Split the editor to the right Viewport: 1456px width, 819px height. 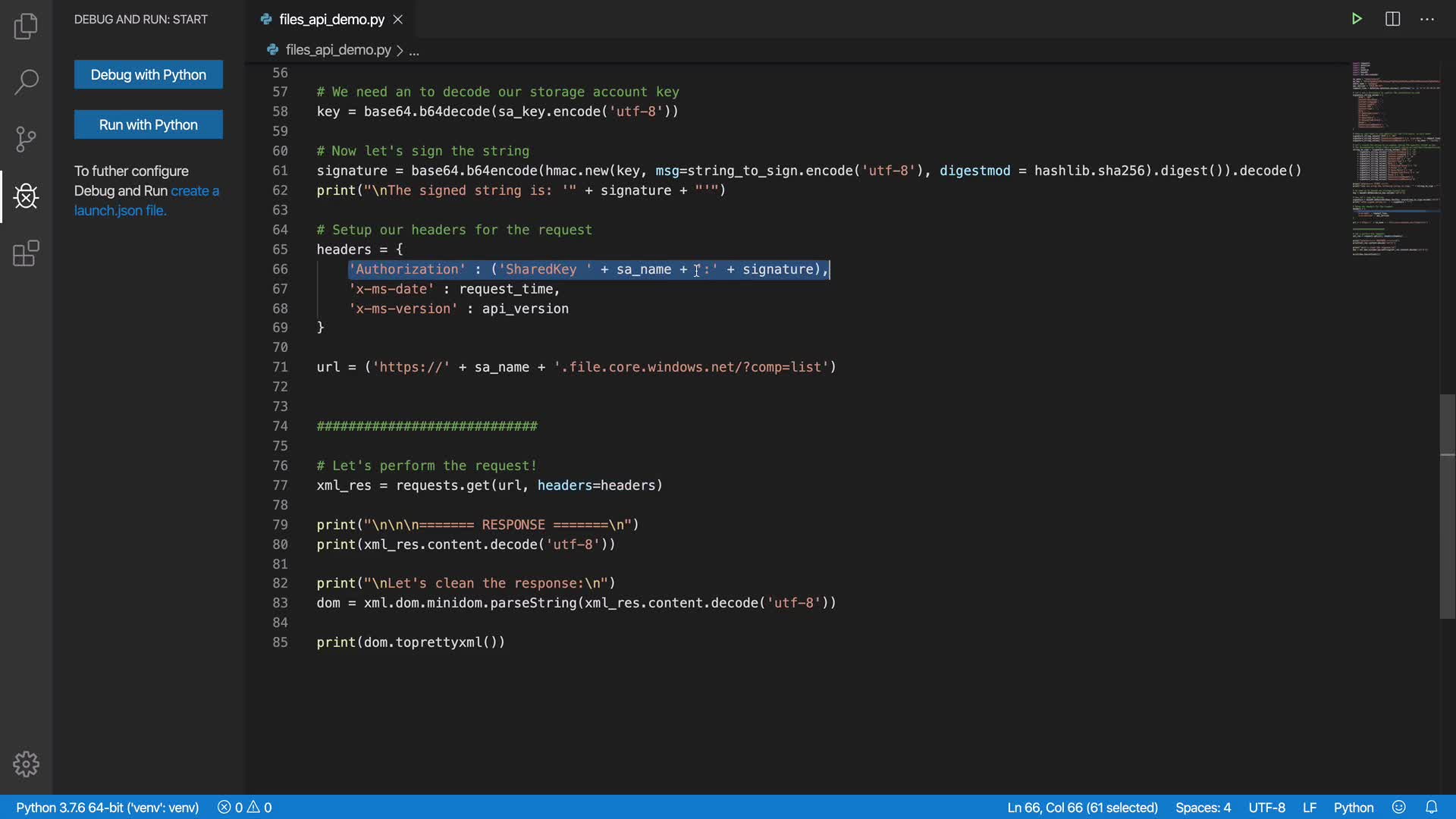[1392, 19]
